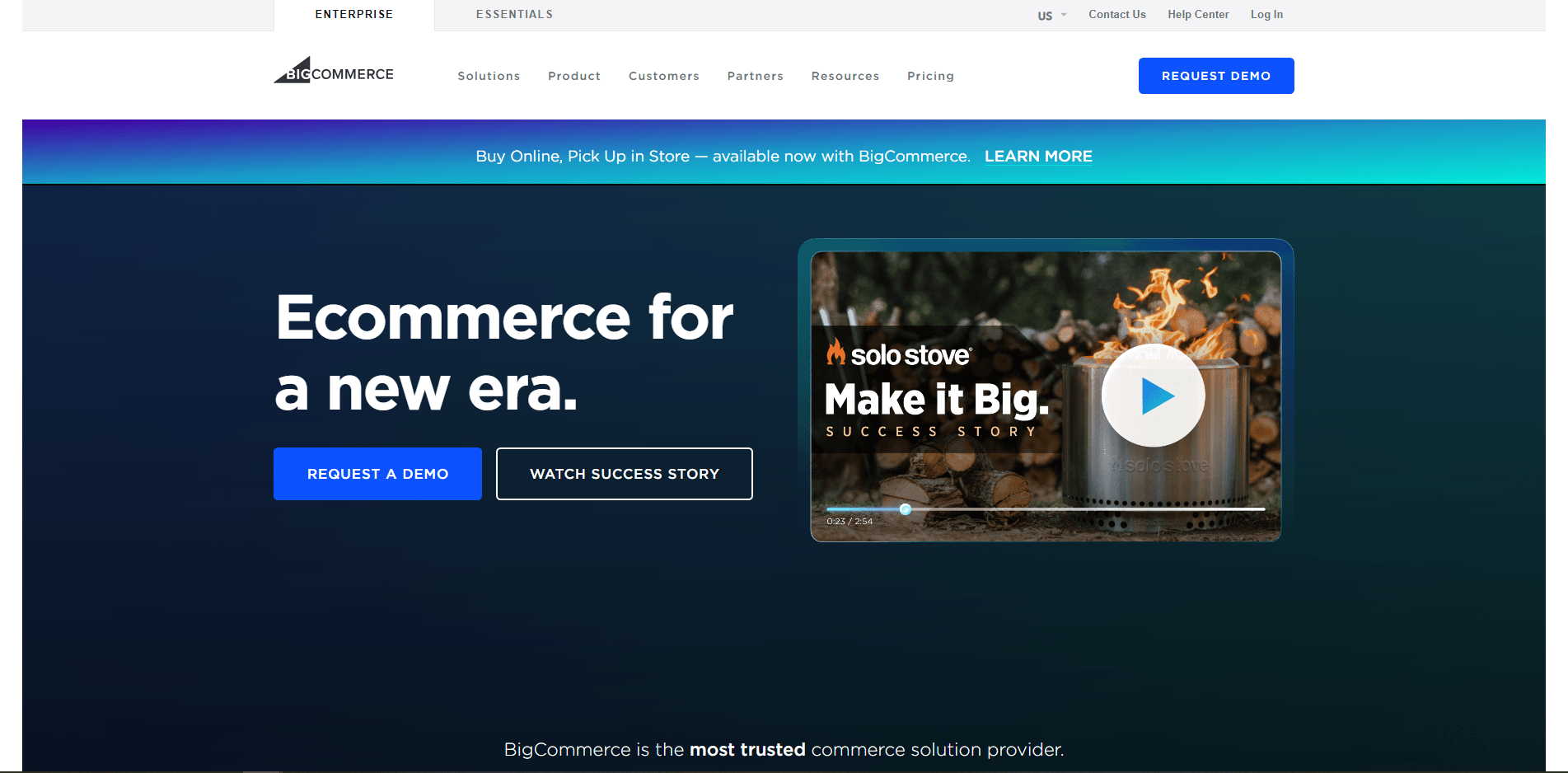Expand the Product menu
1568x773 pixels.
574,76
